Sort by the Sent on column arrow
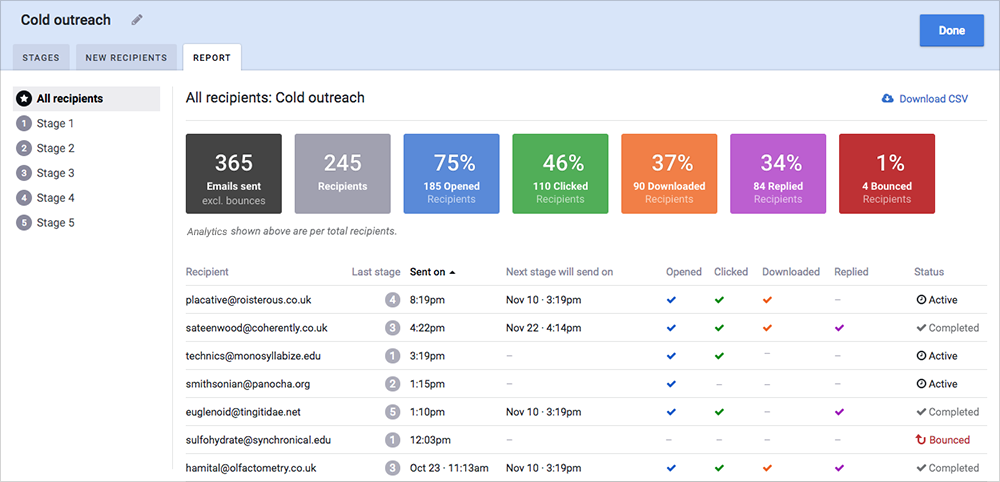1000x482 pixels. coord(452,272)
